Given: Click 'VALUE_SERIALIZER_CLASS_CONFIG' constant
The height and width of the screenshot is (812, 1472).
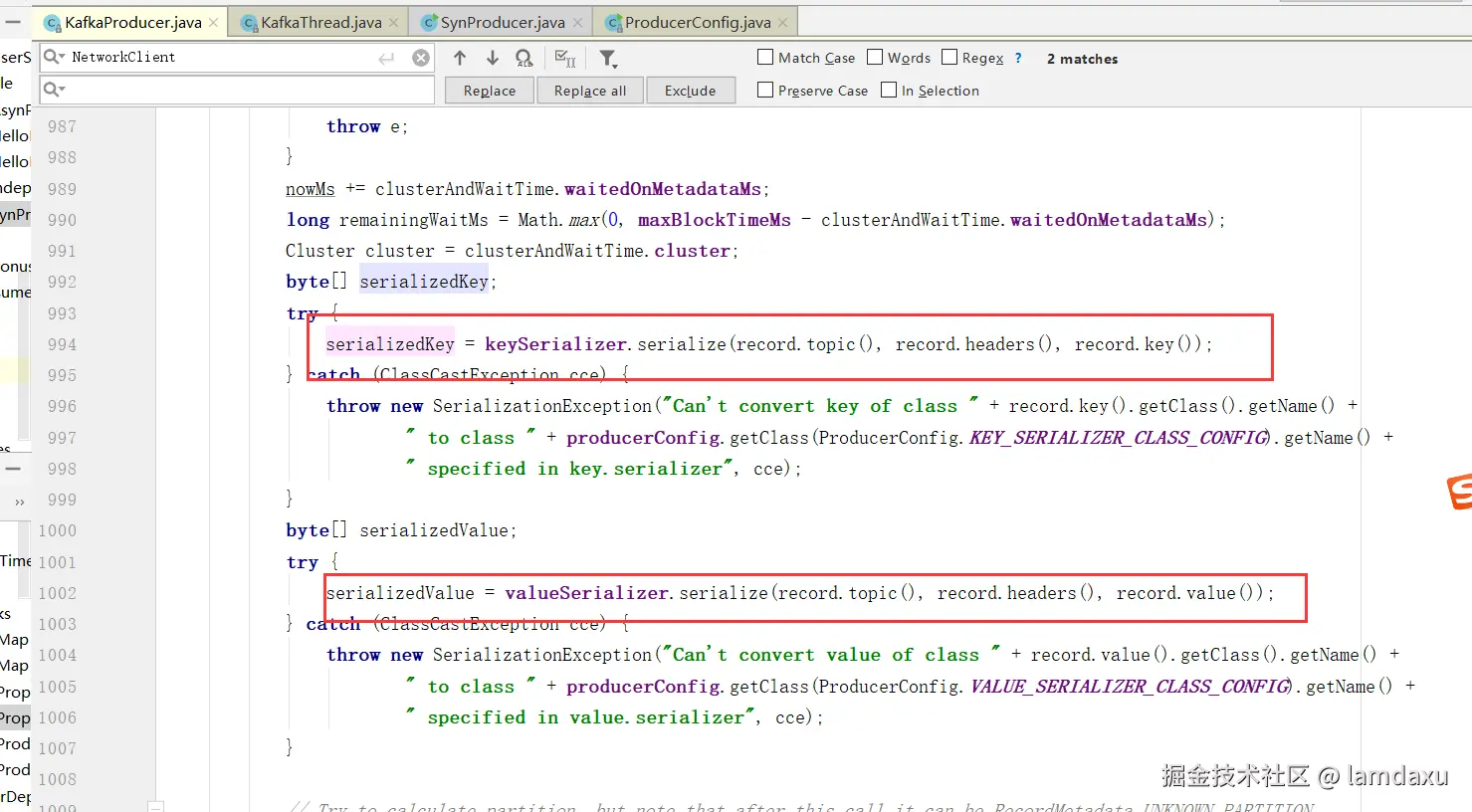Looking at the screenshot, I should coord(1131,687).
